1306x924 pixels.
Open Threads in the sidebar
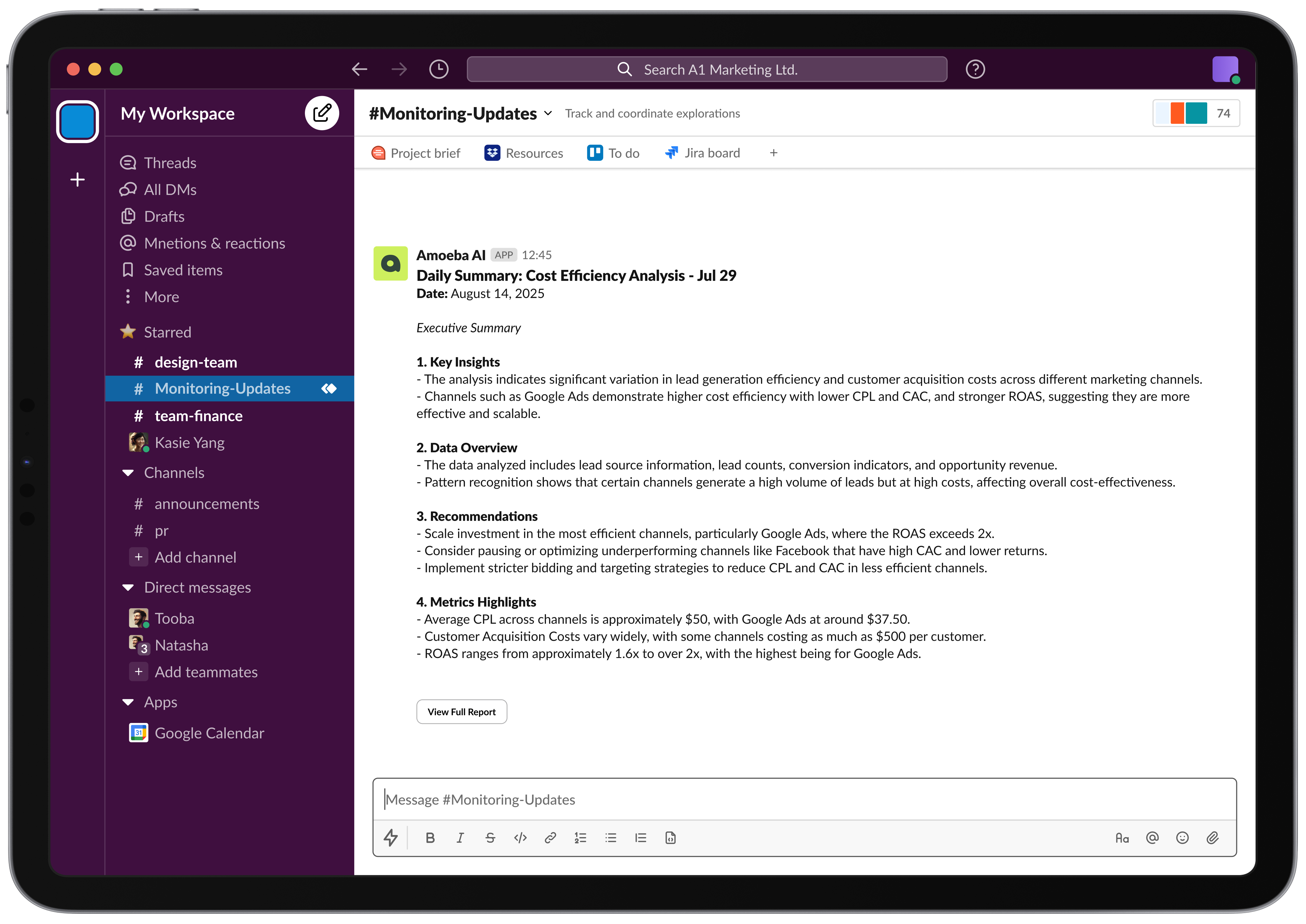pyautogui.click(x=158, y=163)
